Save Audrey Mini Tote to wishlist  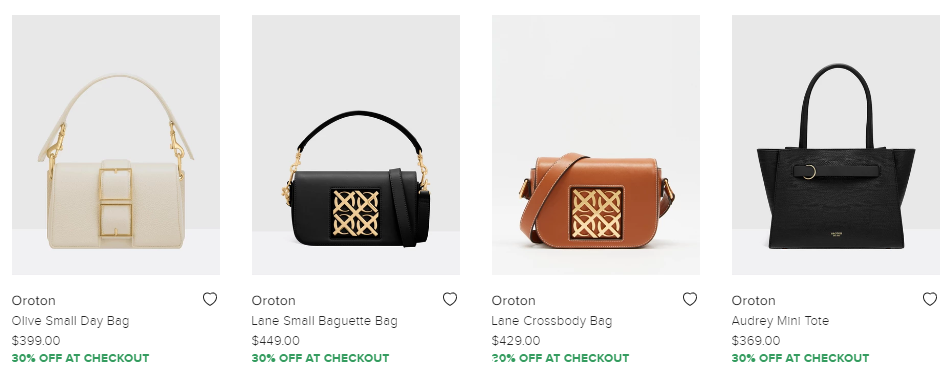pyautogui.click(x=929, y=299)
